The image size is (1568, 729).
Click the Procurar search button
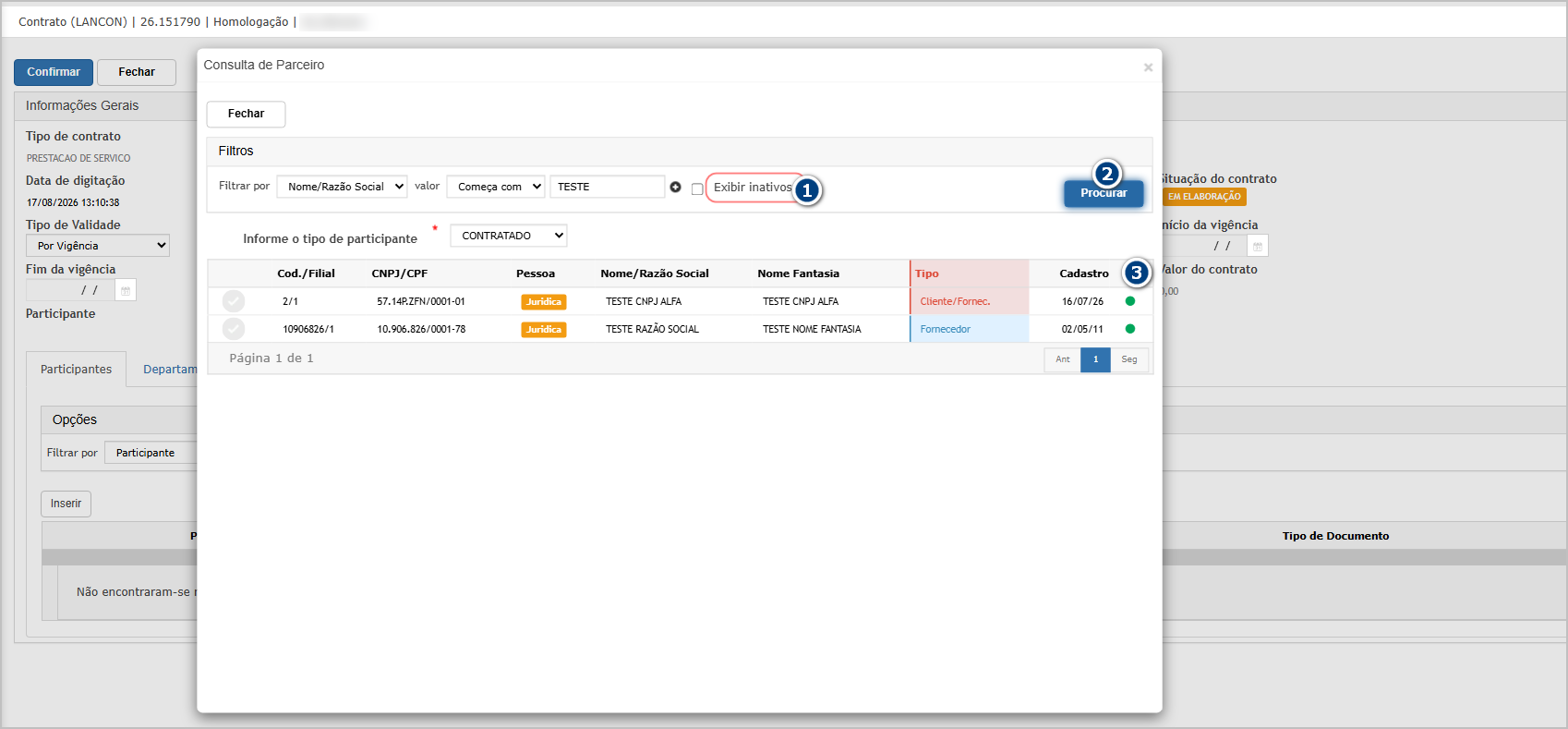click(x=1104, y=193)
